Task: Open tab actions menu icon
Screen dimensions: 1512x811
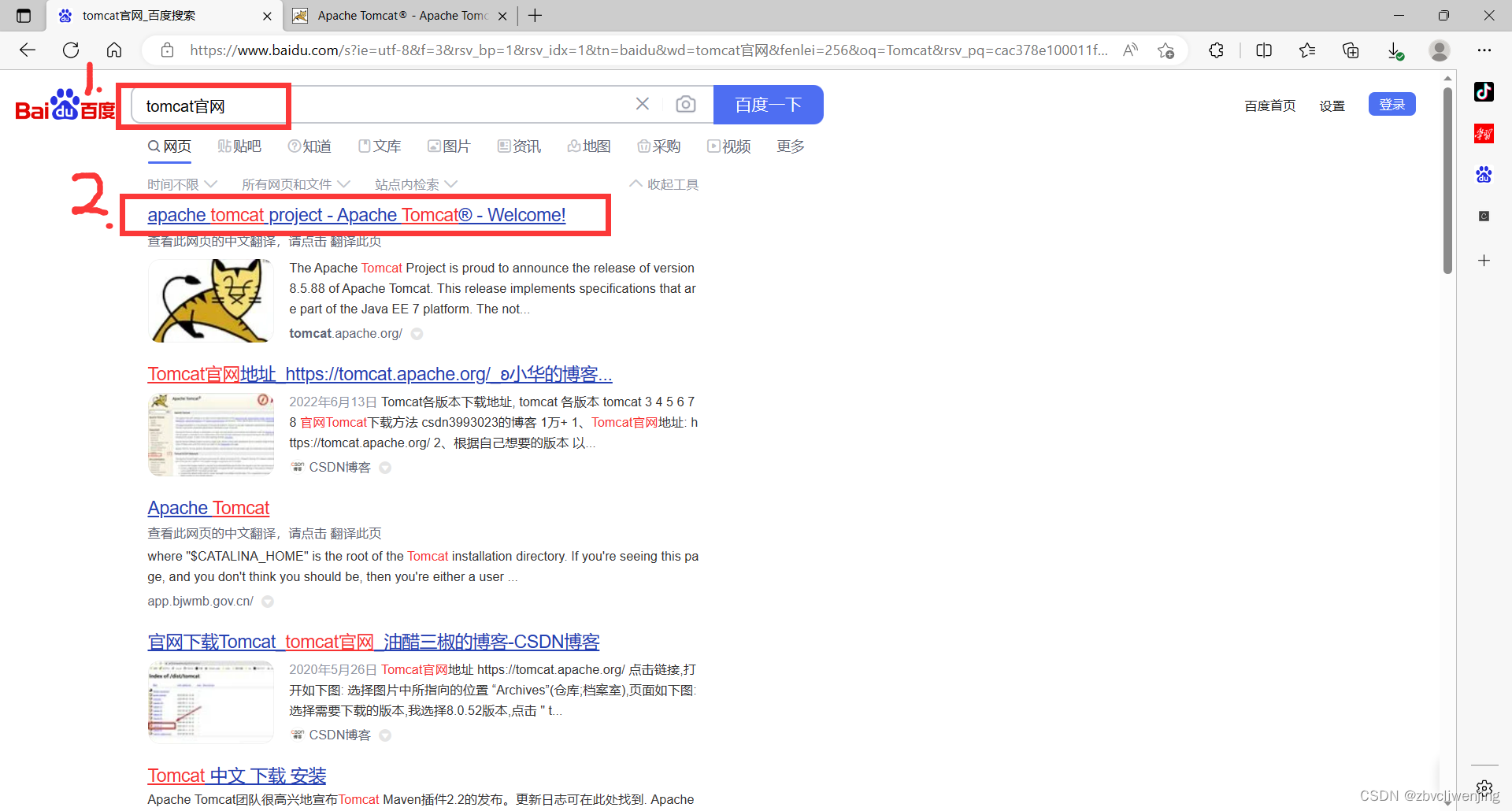Action: click(x=24, y=16)
